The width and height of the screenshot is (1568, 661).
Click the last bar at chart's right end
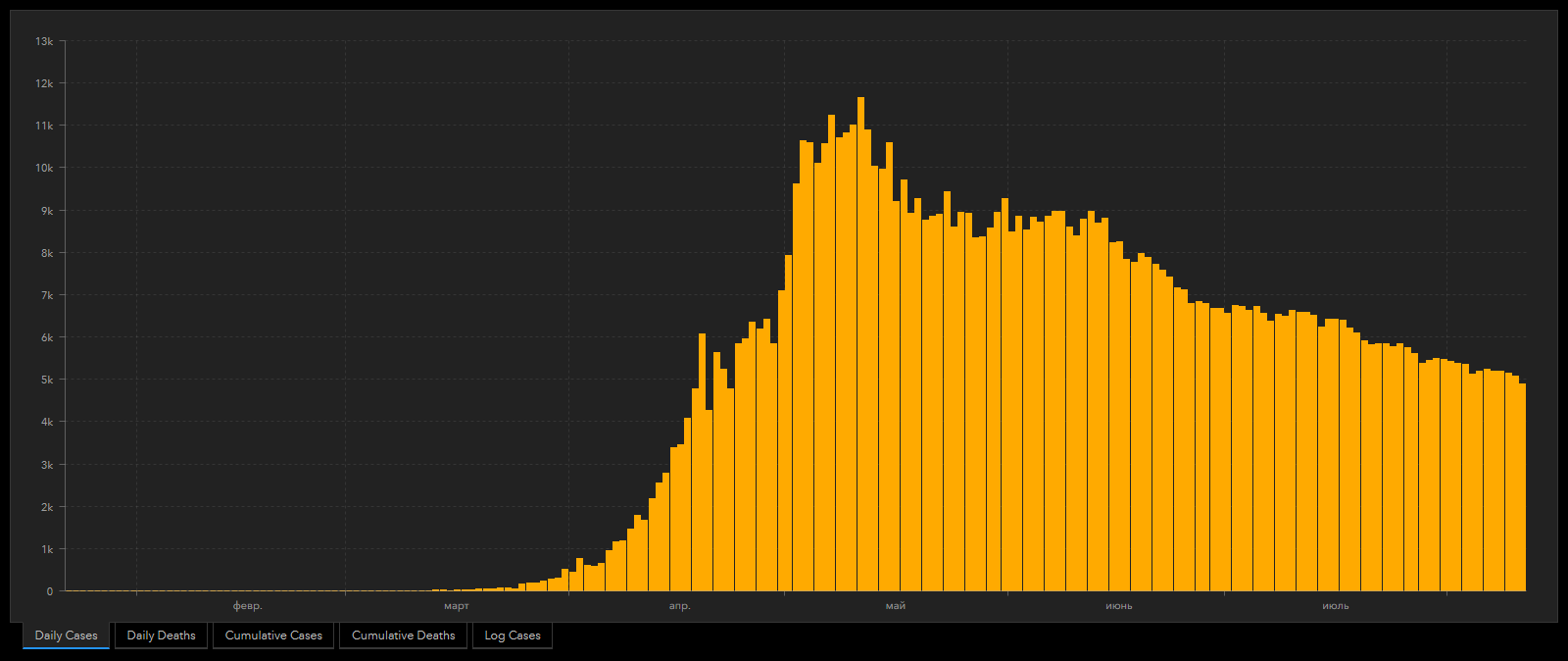1522,487
